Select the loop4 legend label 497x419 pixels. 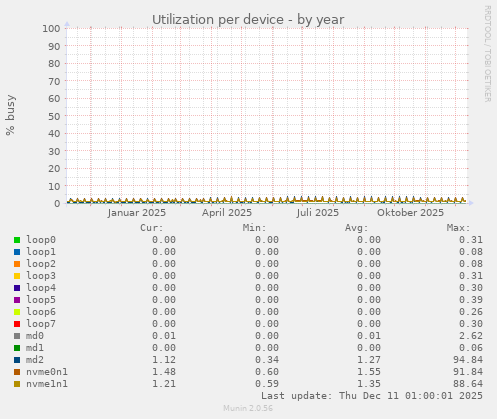coord(41,288)
